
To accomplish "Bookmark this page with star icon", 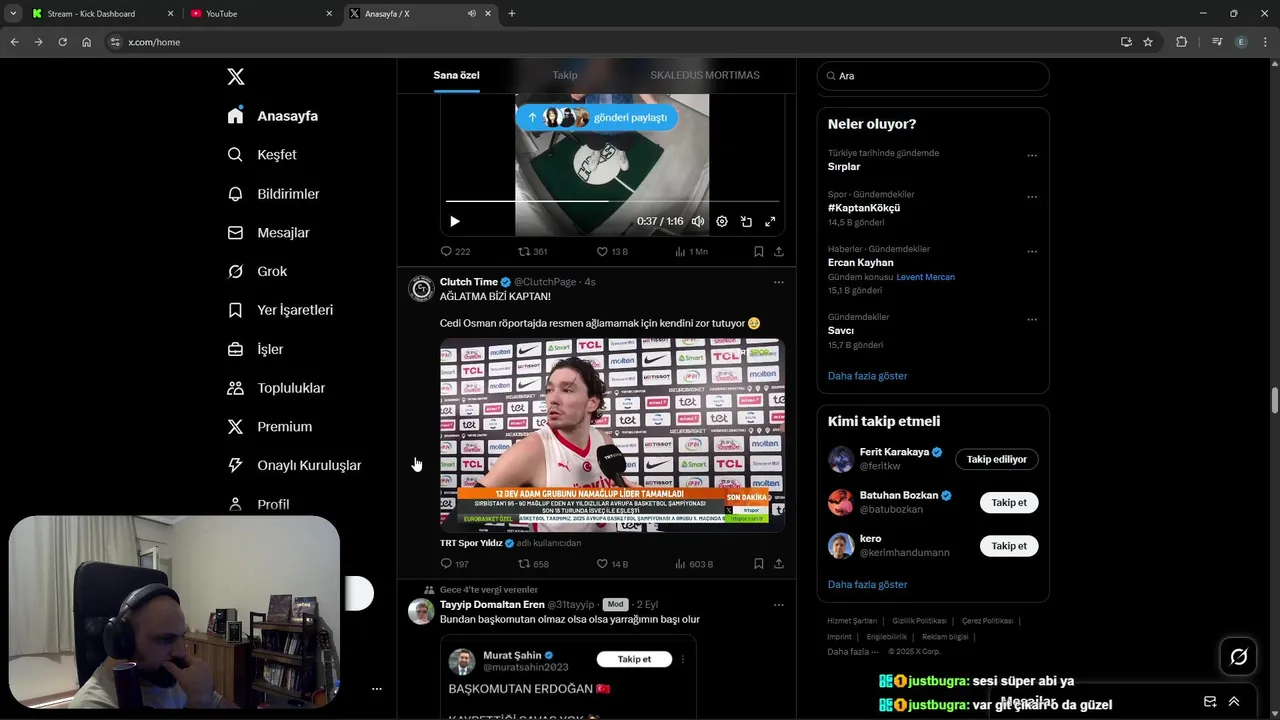I will click(1148, 42).
